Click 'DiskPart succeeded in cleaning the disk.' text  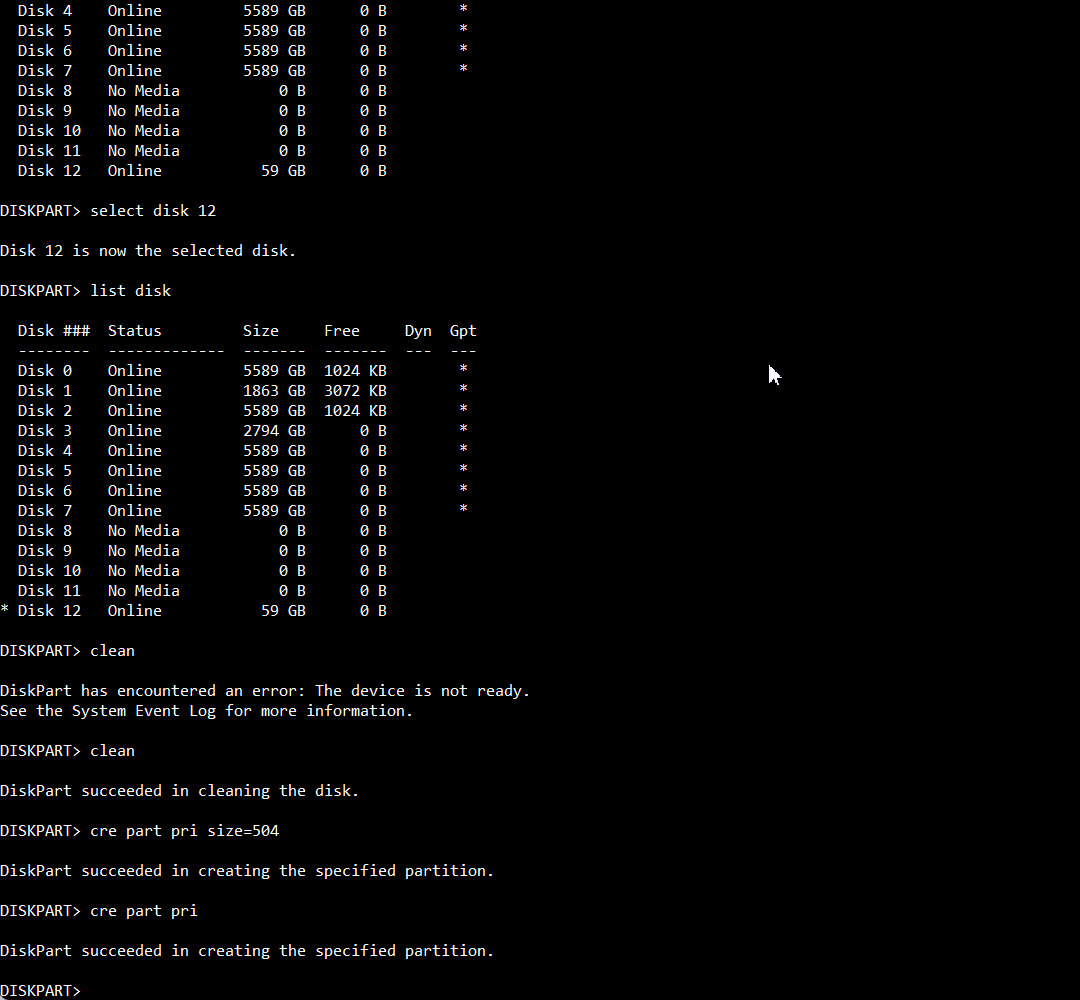click(180, 791)
